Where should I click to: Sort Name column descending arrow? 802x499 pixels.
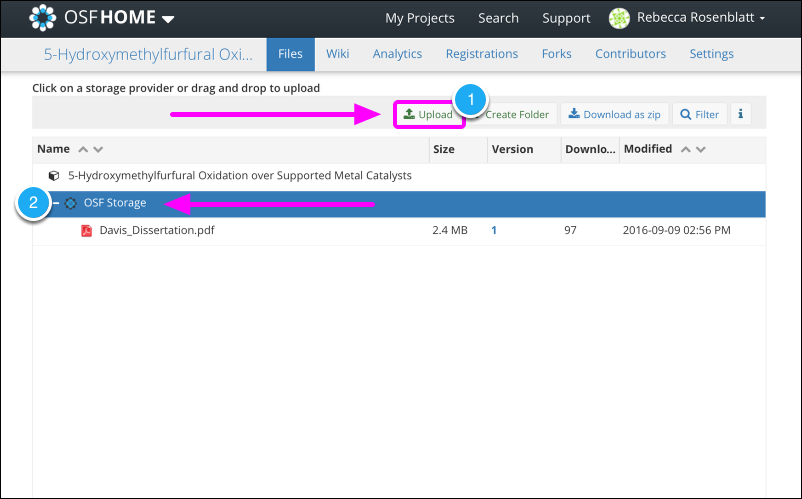[98, 149]
